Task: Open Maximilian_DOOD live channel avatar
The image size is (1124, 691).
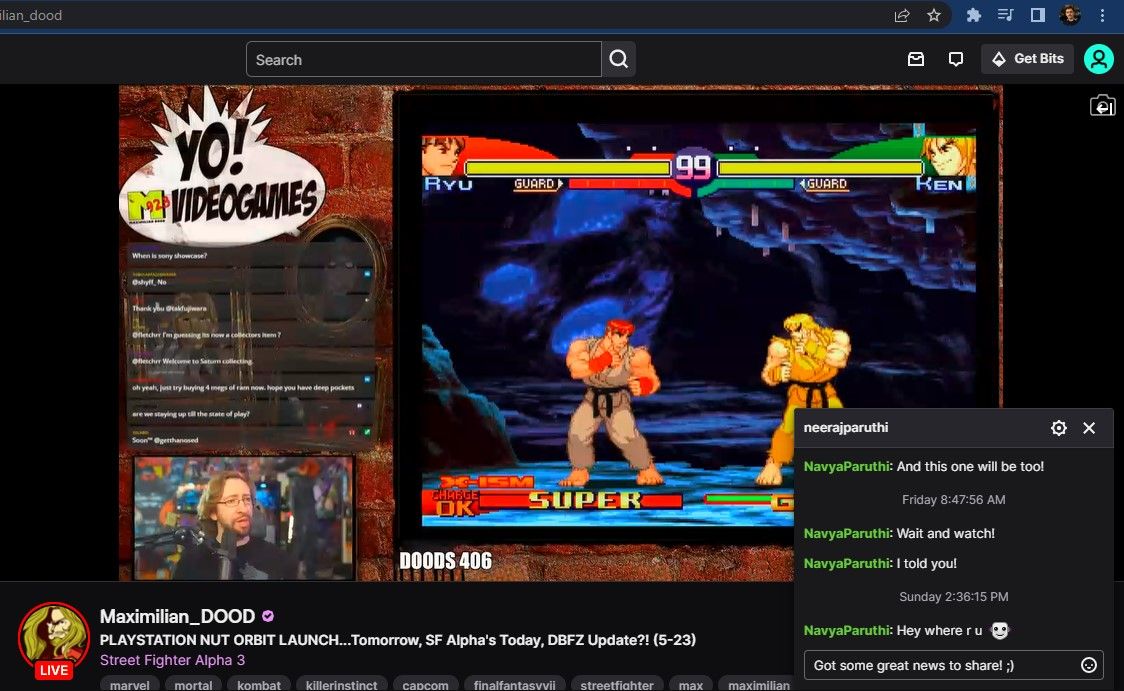Action: point(54,639)
